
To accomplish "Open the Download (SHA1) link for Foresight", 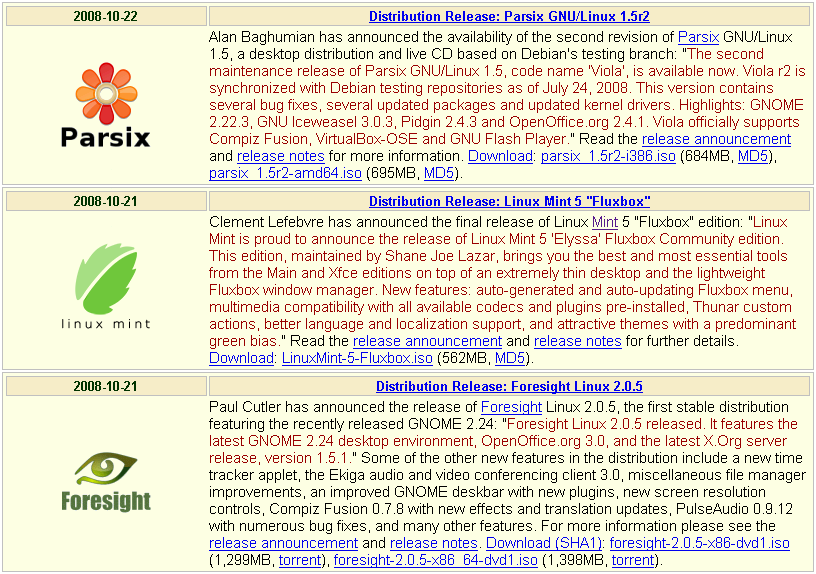I will point(543,543).
